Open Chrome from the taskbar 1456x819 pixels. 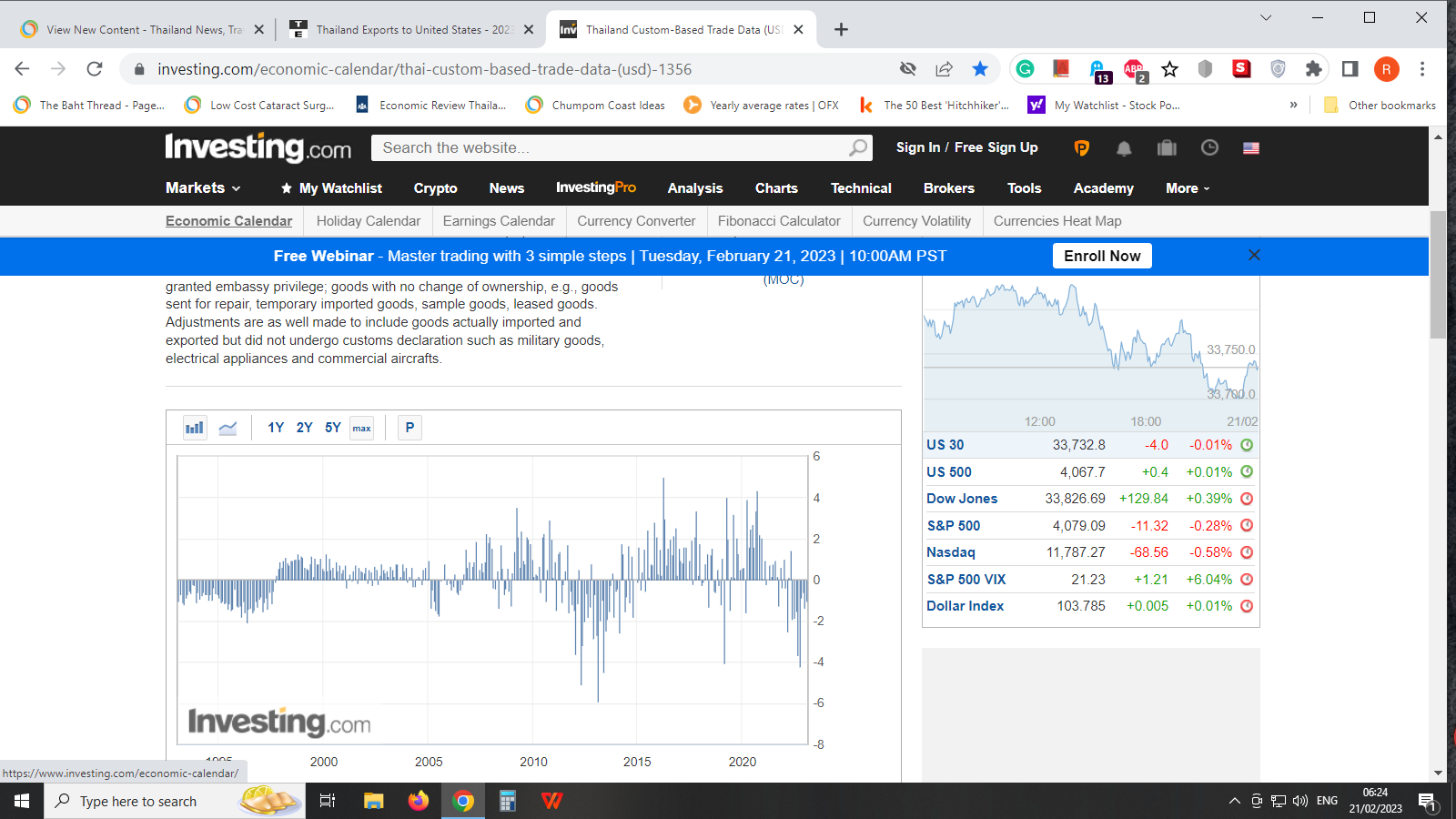point(463,801)
